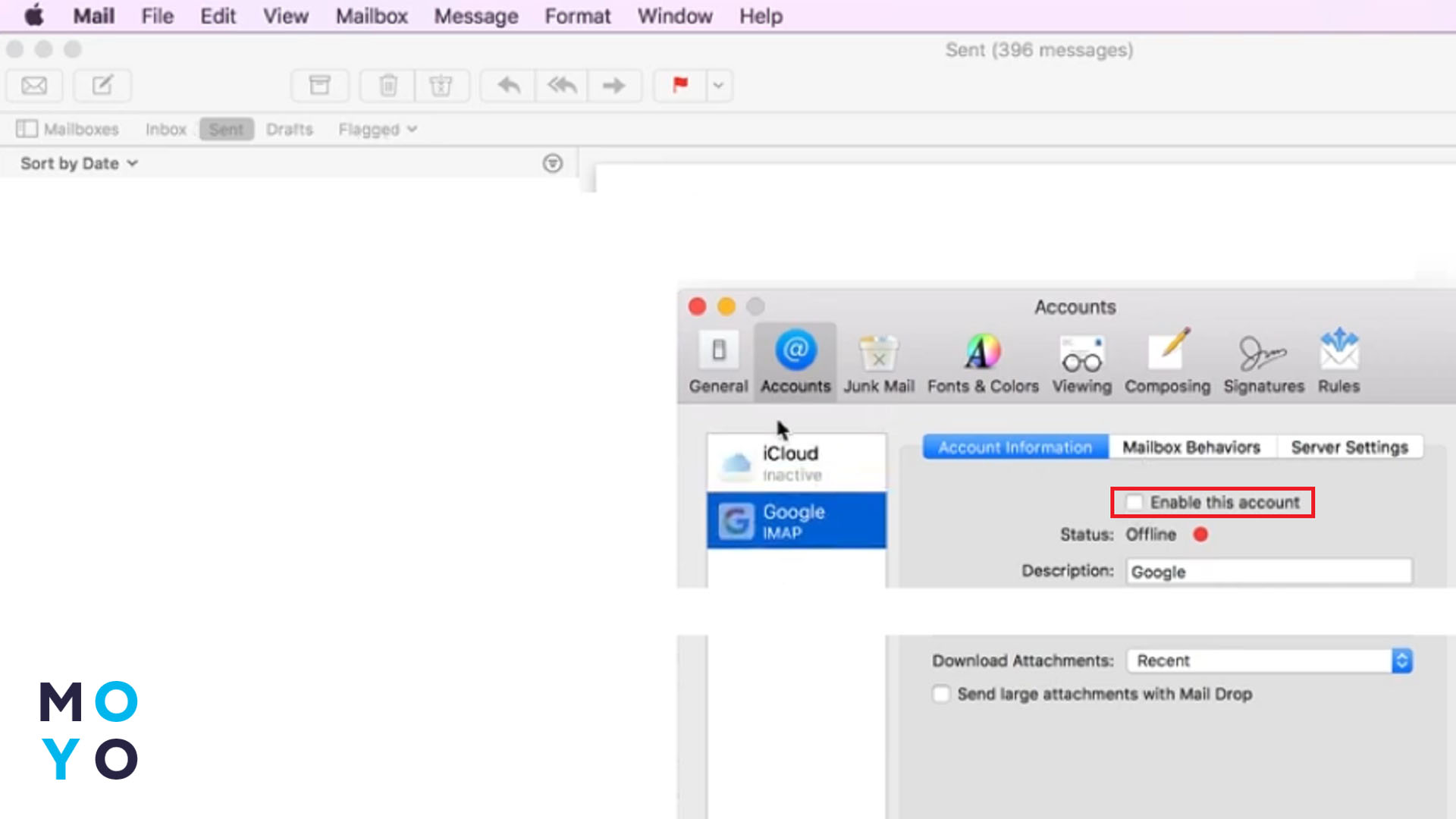Click the Archive toolbar icon
The width and height of the screenshot is (1456, 819).
pyautogui.click(x=320, y=86)
